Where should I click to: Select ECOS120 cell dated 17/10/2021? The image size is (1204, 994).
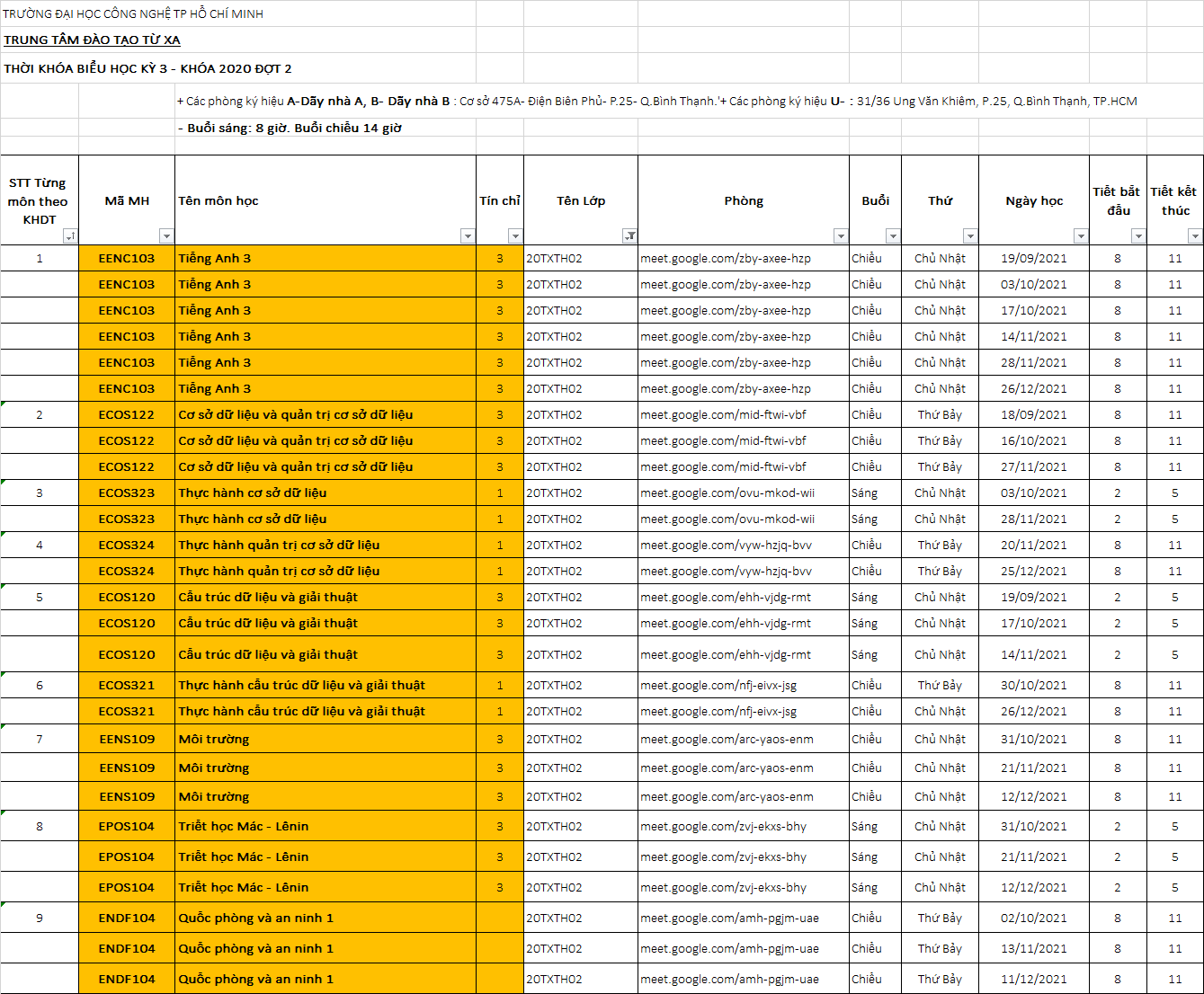click(127, 624)
